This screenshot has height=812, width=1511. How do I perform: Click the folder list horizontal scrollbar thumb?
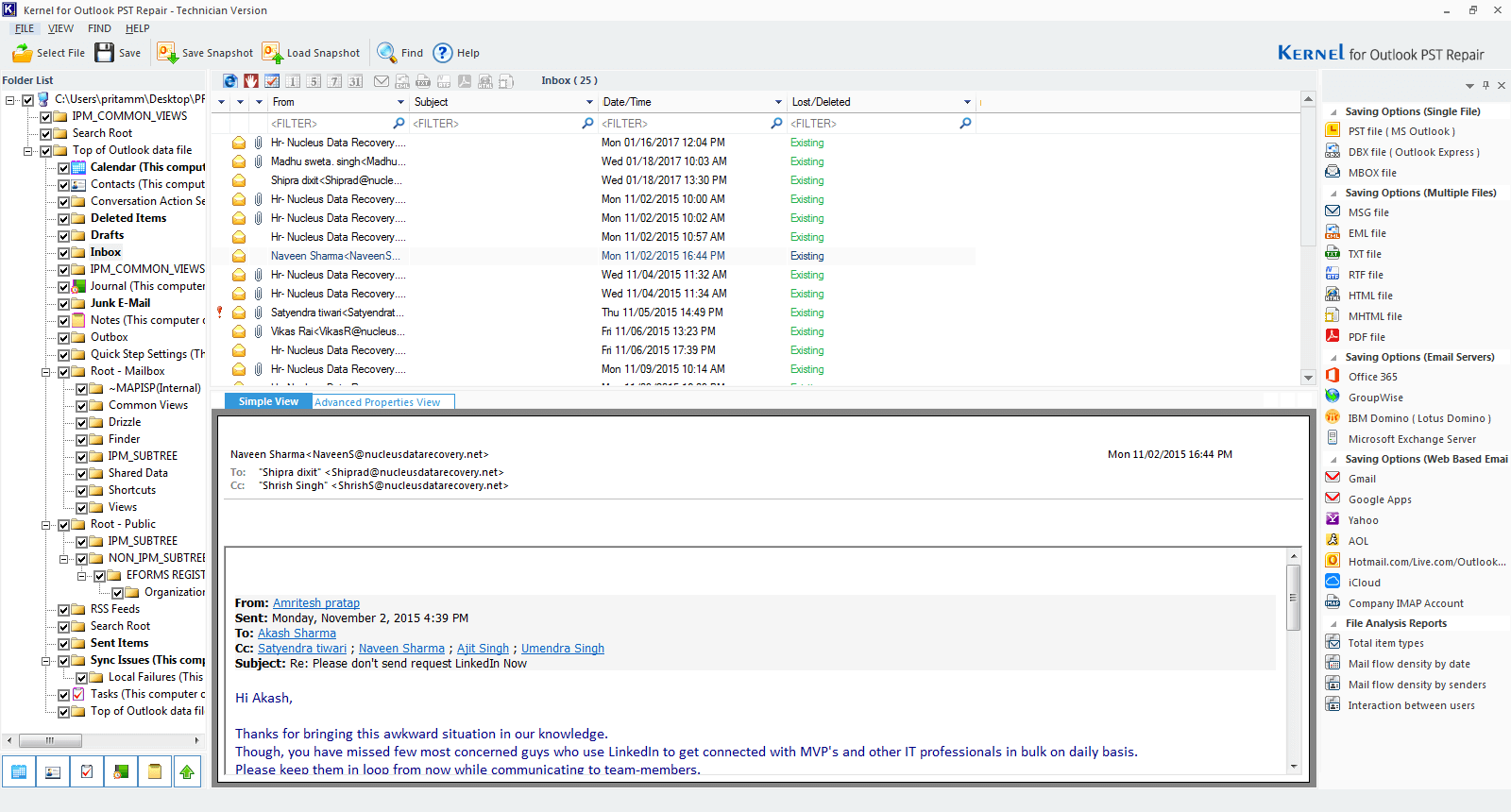[x=50, y=740]
